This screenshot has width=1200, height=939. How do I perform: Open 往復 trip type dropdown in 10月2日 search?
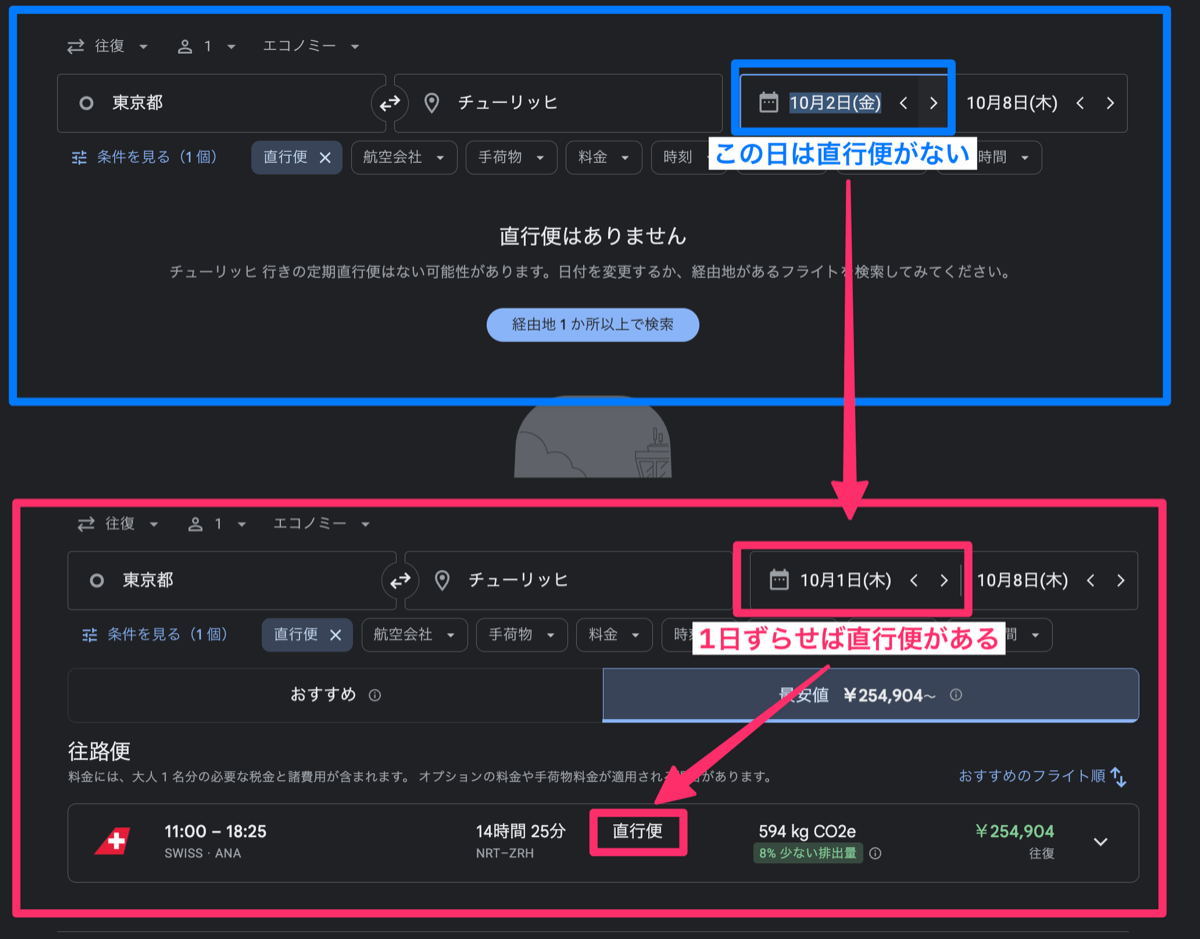pos(108,46)
